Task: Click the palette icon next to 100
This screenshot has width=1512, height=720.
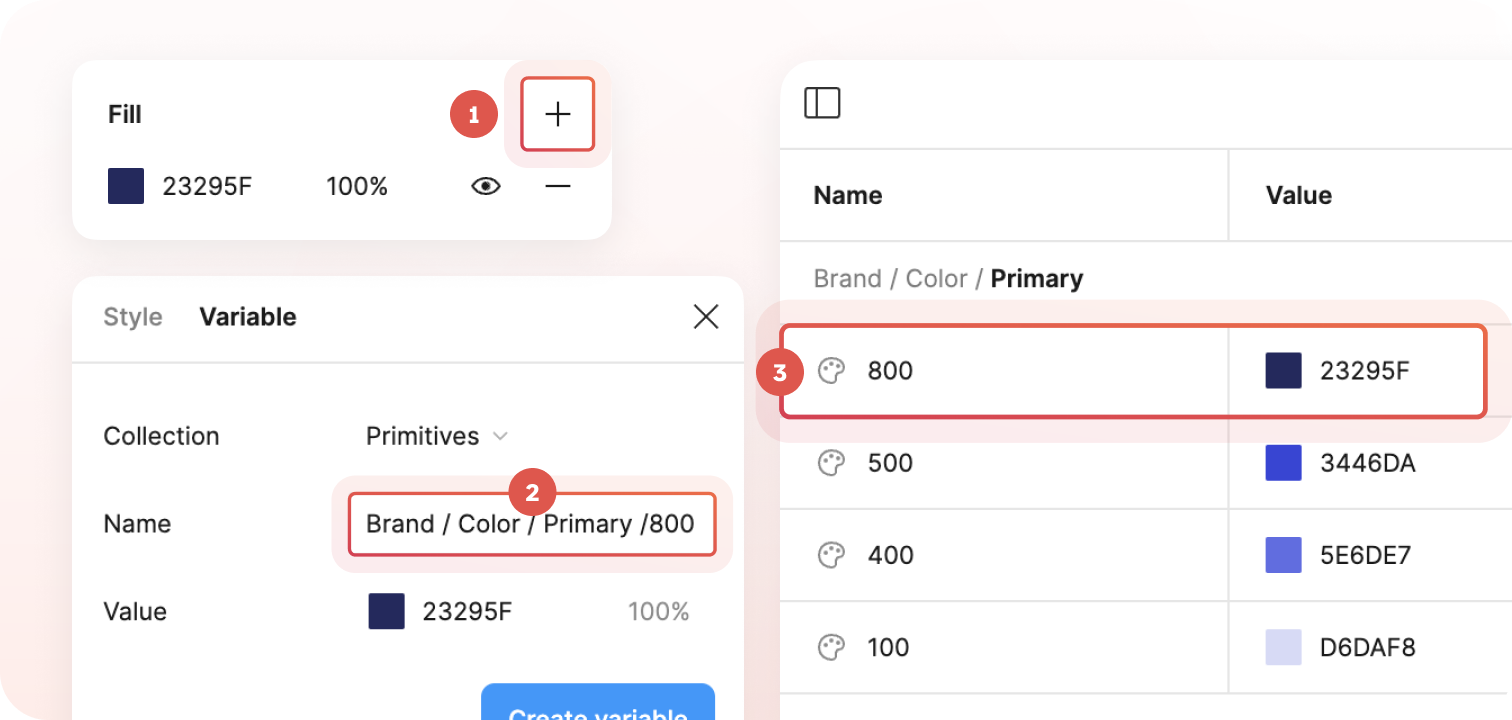Action: click(x=830, y=647)
